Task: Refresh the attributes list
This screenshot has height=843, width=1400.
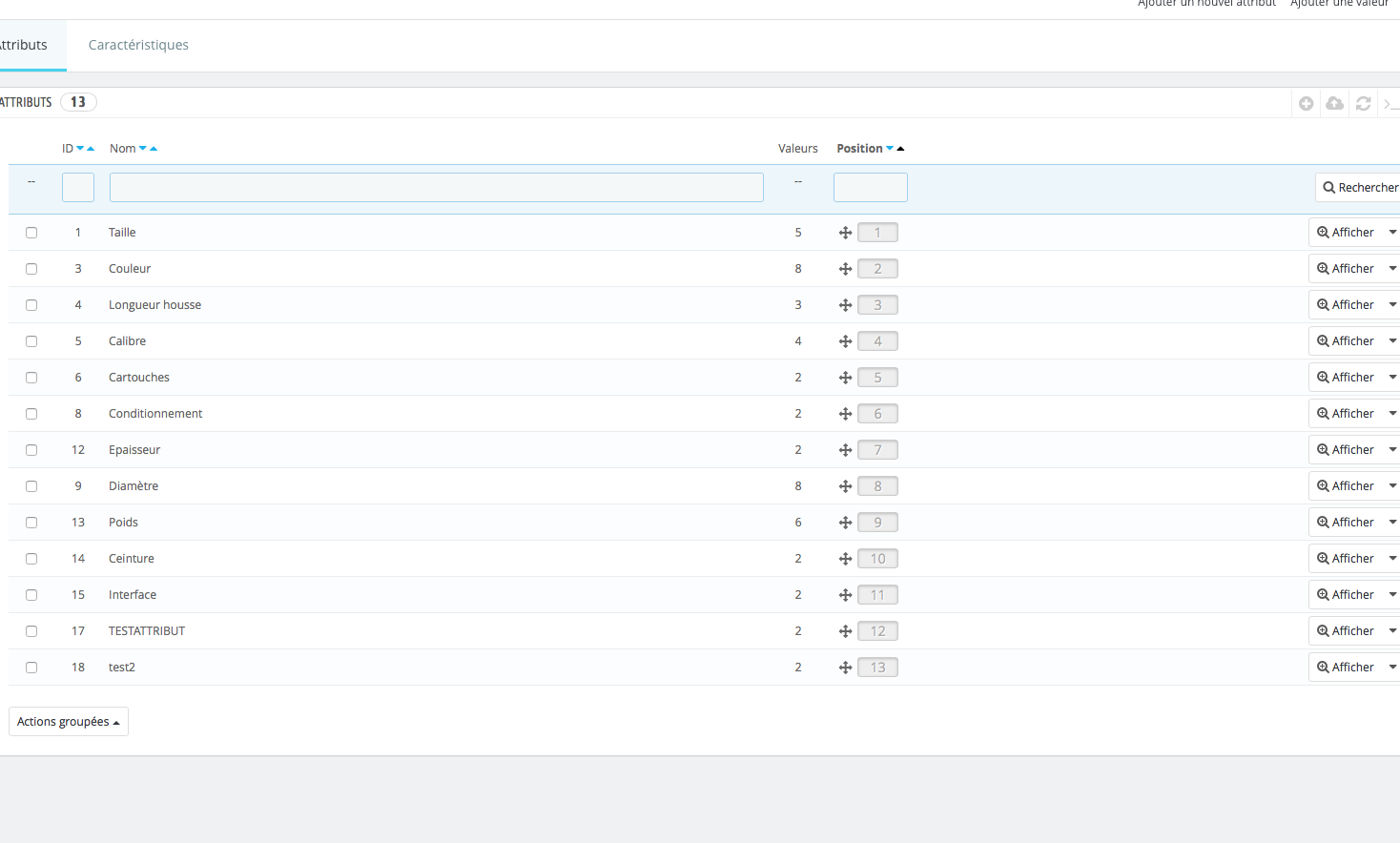Action: coord(1363,103)
